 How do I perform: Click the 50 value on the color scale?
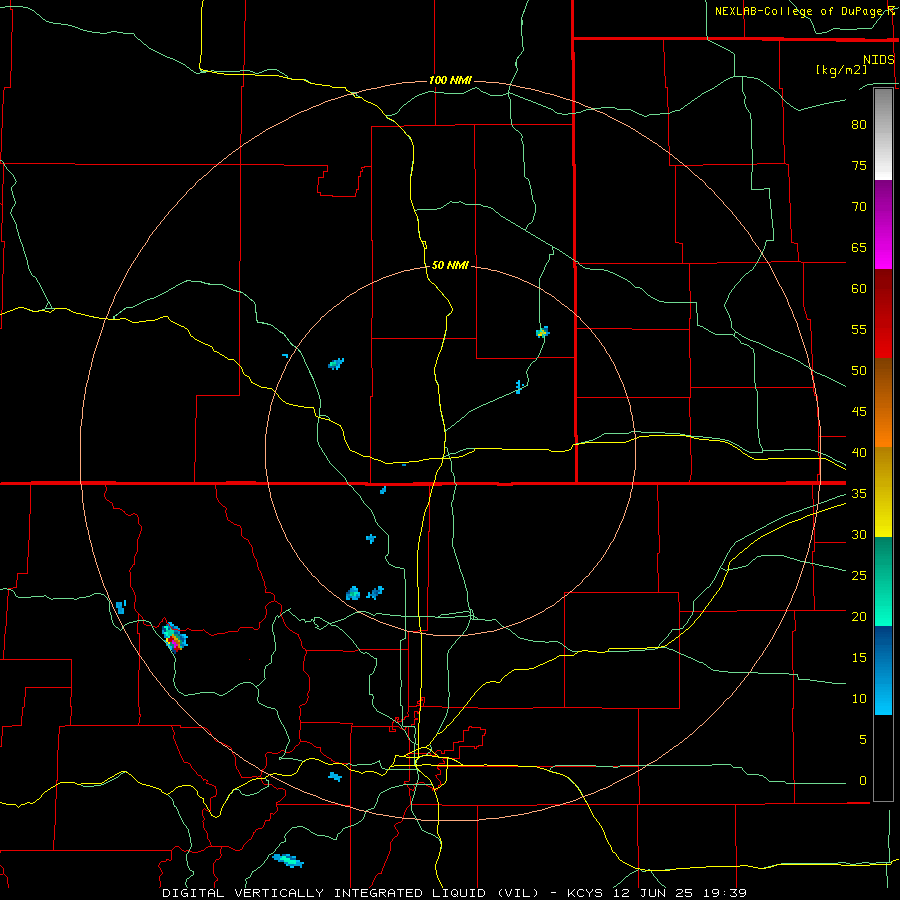[859, 371]
